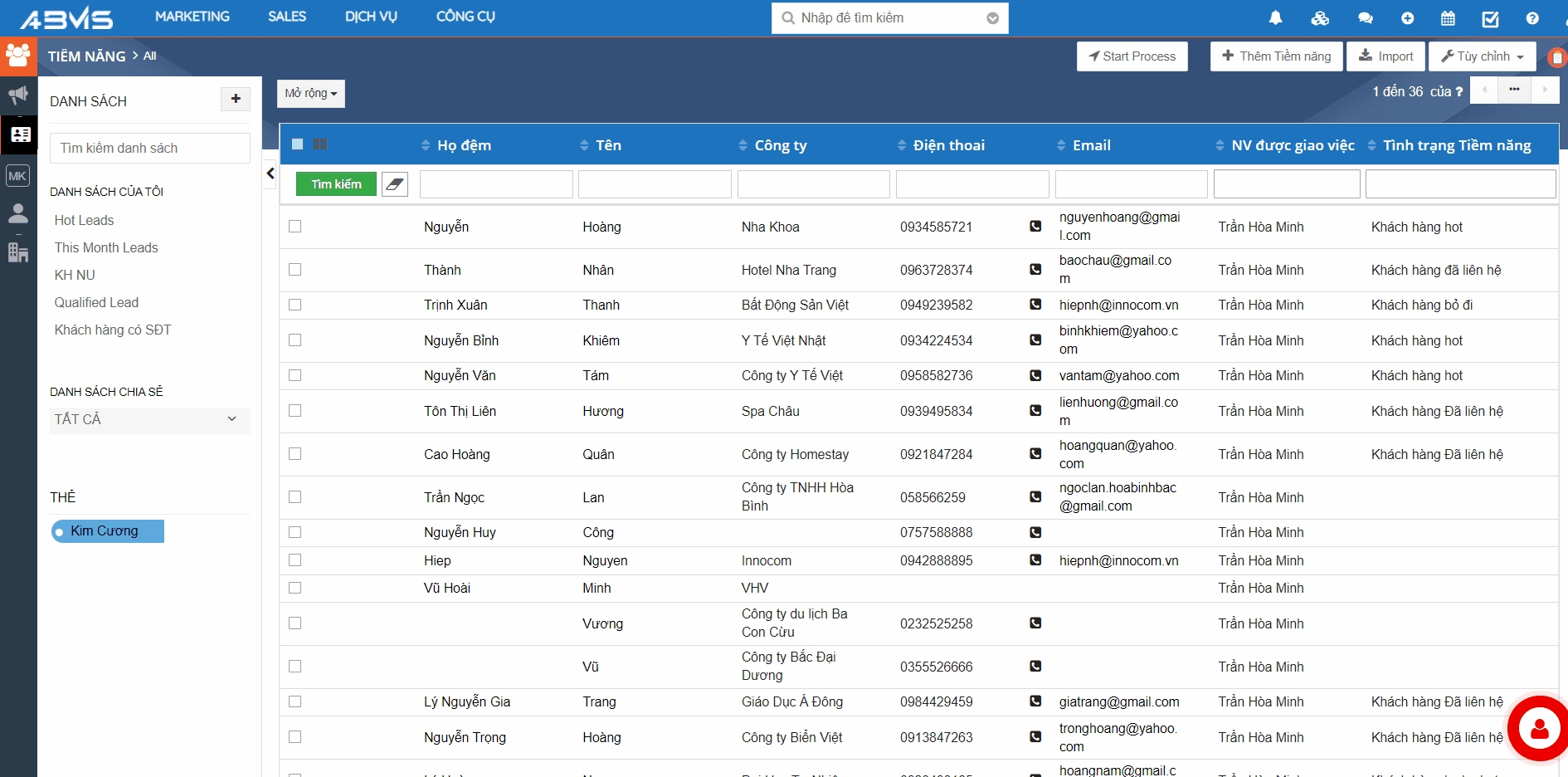Image resolution: width=1568 pixels, height=777 pixels.
Task: Open the calendar icon in top bar
Action: pyautogui.click(x=1448, y=18)
